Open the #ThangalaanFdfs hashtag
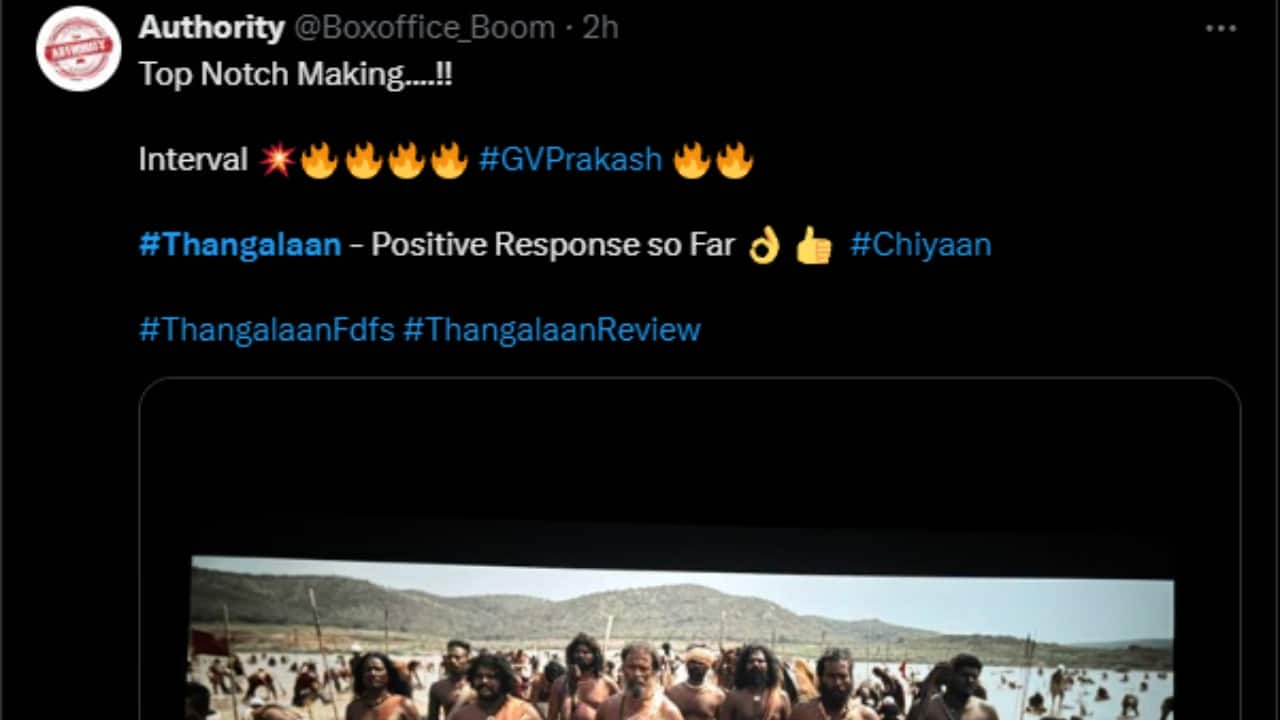 pyautogui.click(x=267, y=330)
